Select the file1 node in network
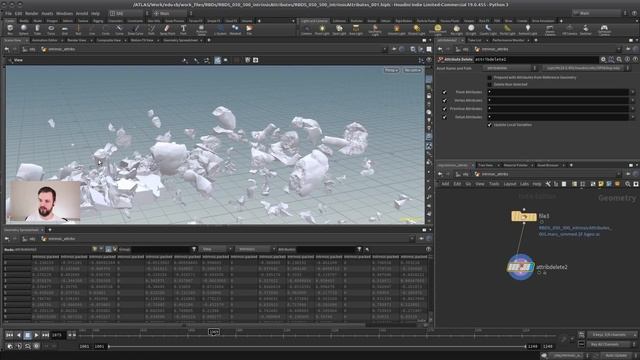 click(x=524, y=216)
